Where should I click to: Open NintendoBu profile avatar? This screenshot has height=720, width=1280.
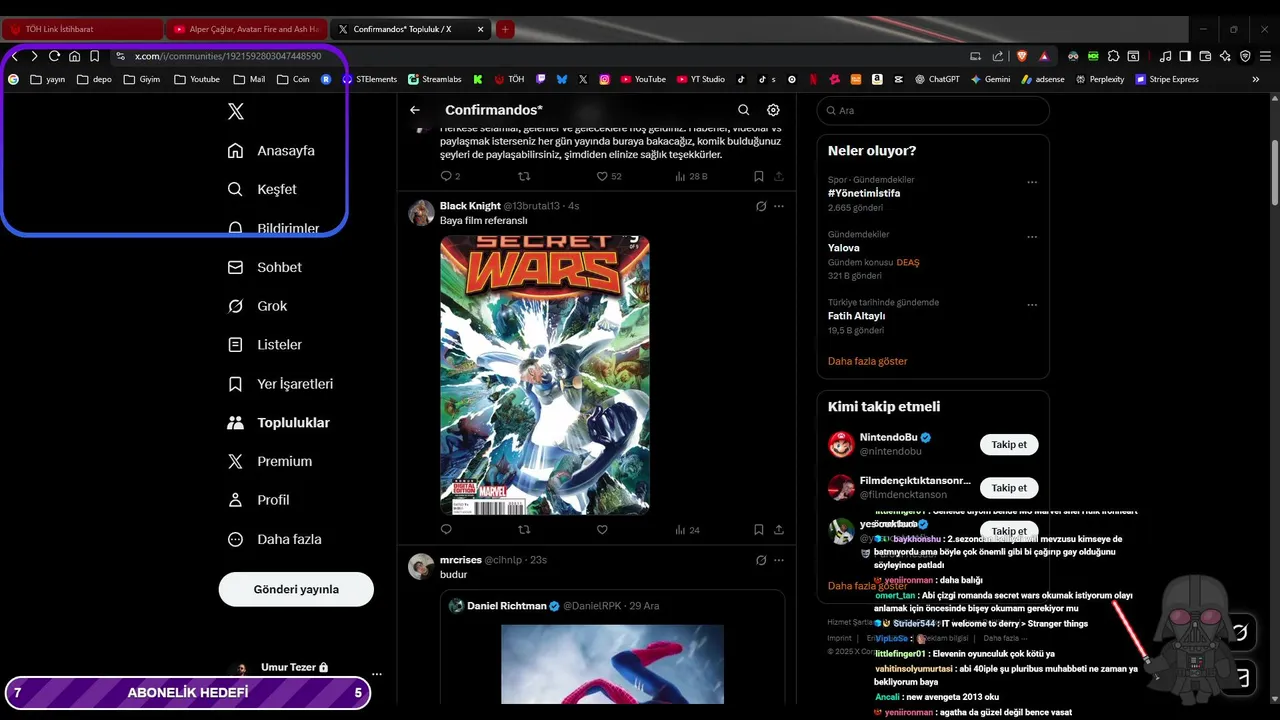841,444
